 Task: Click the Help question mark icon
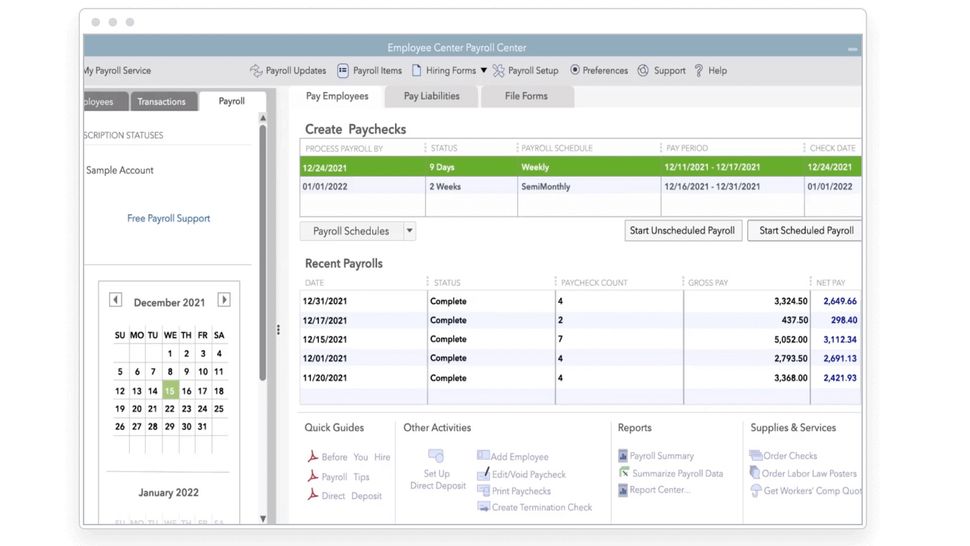click(699, 70)
